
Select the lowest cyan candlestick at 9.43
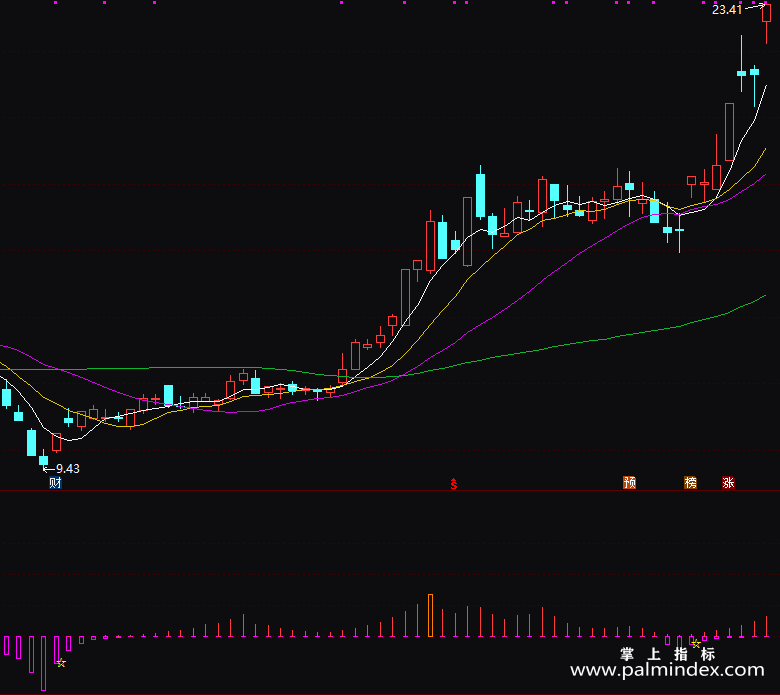(x=44, y=459)
